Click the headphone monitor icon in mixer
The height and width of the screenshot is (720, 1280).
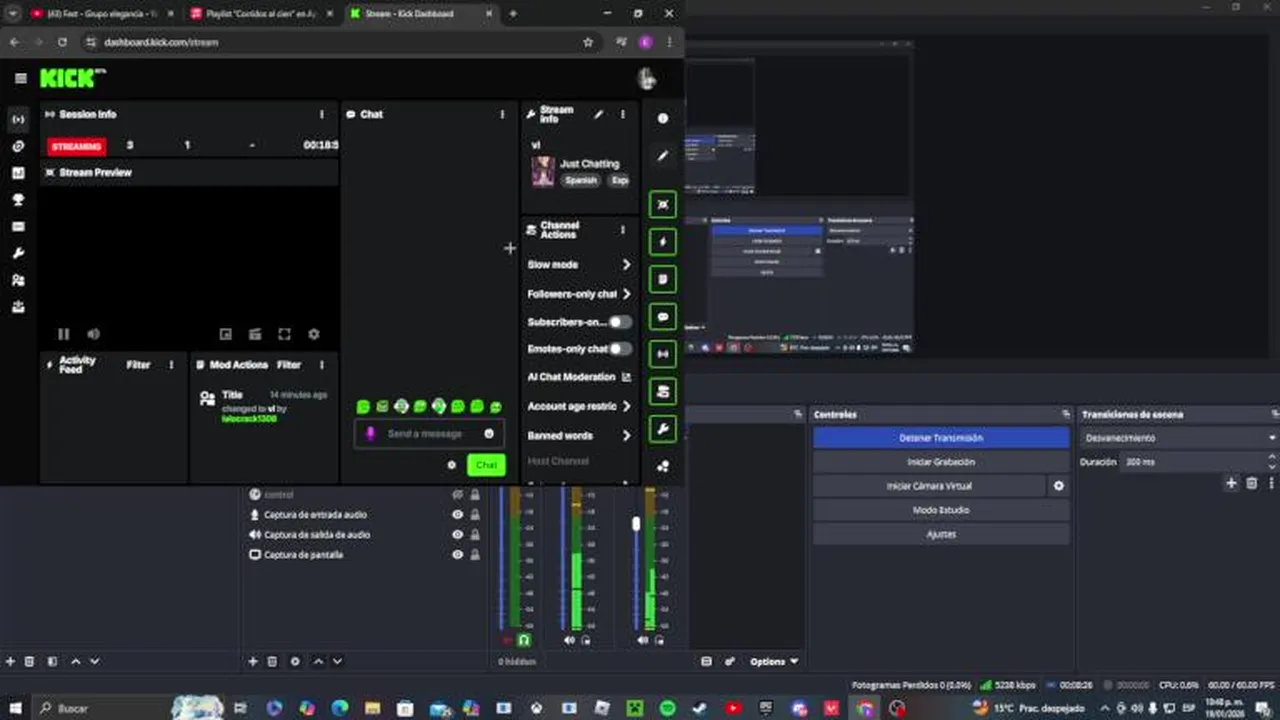point(523,640)
